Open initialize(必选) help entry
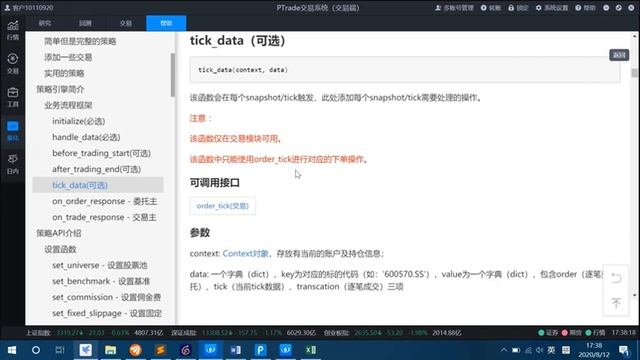Viewport: 640px width, 360px height. [x=78, y=121]
